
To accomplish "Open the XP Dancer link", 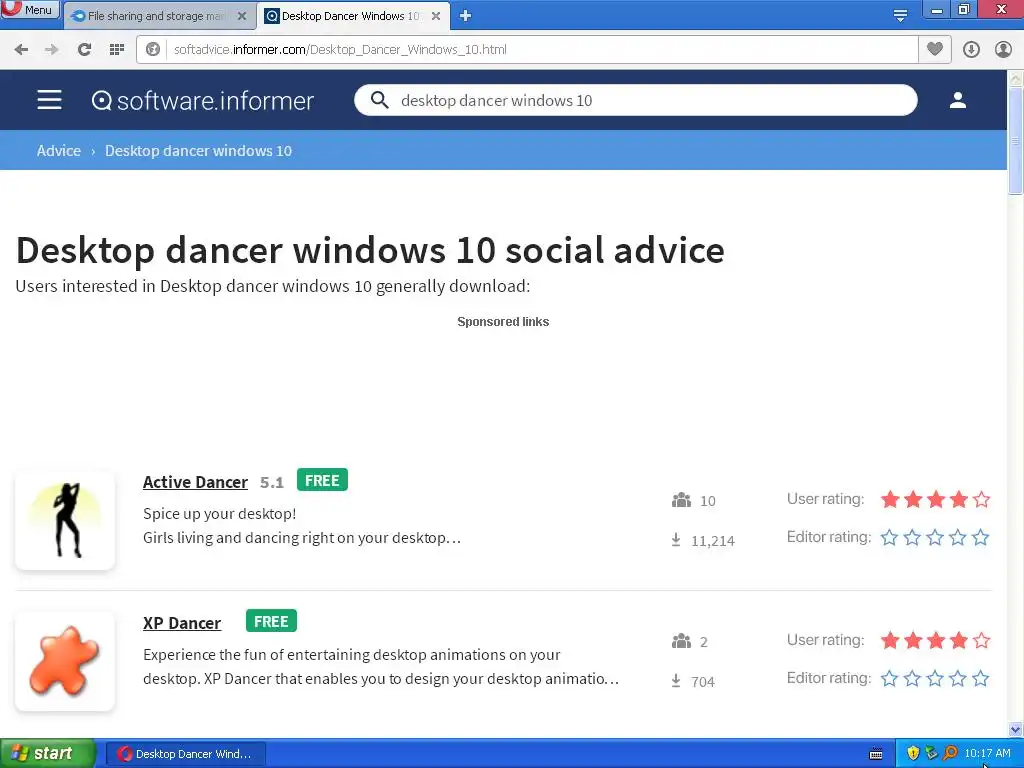I will pos(182,623).
